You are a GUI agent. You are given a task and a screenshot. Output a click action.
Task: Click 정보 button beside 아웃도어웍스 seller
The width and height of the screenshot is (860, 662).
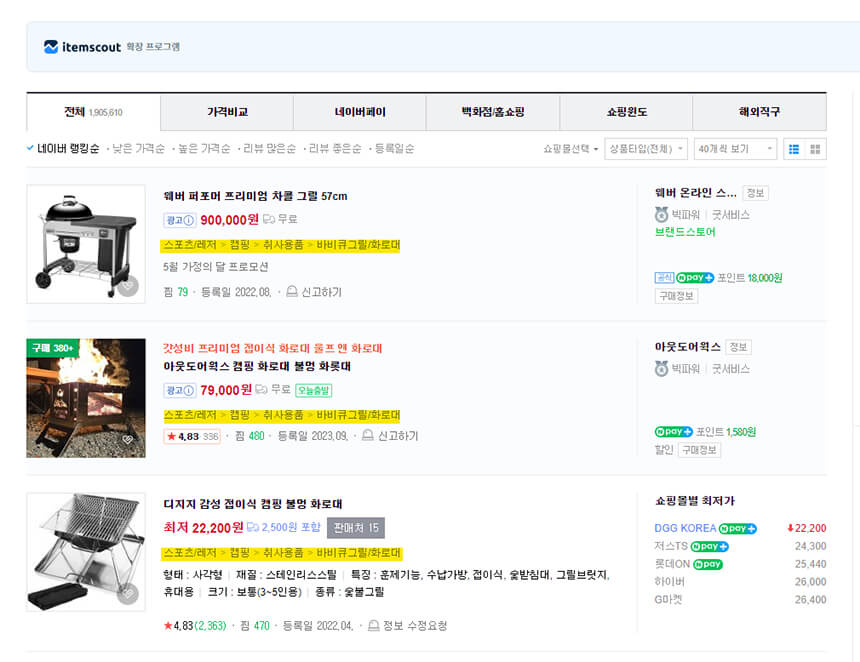[x=738, y=347]
